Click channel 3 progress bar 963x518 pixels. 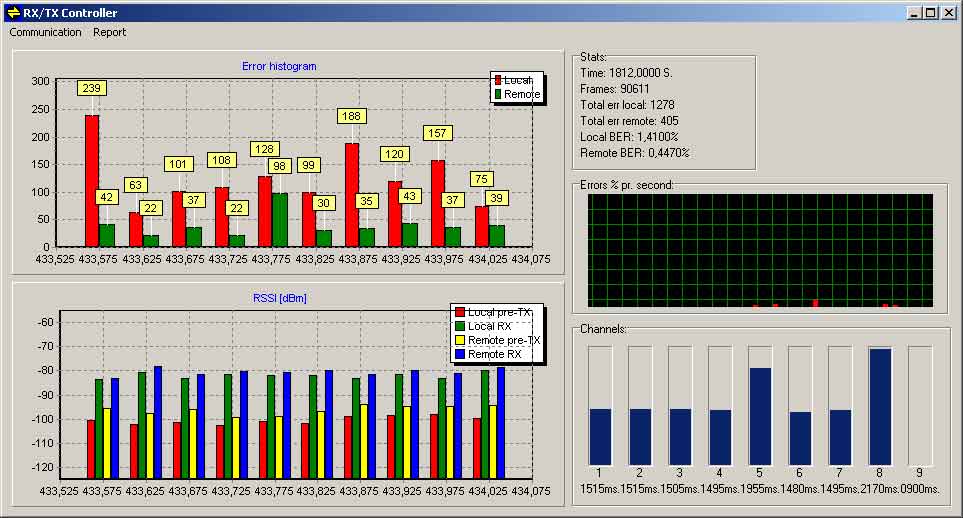(680, 406)
